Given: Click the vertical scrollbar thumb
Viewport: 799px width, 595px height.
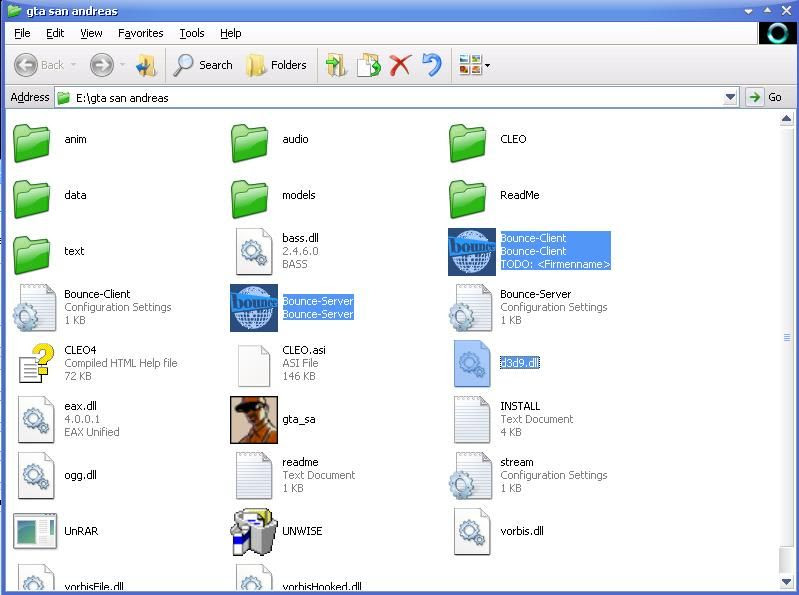Looking at the screenshot, I should click(786, 337).
